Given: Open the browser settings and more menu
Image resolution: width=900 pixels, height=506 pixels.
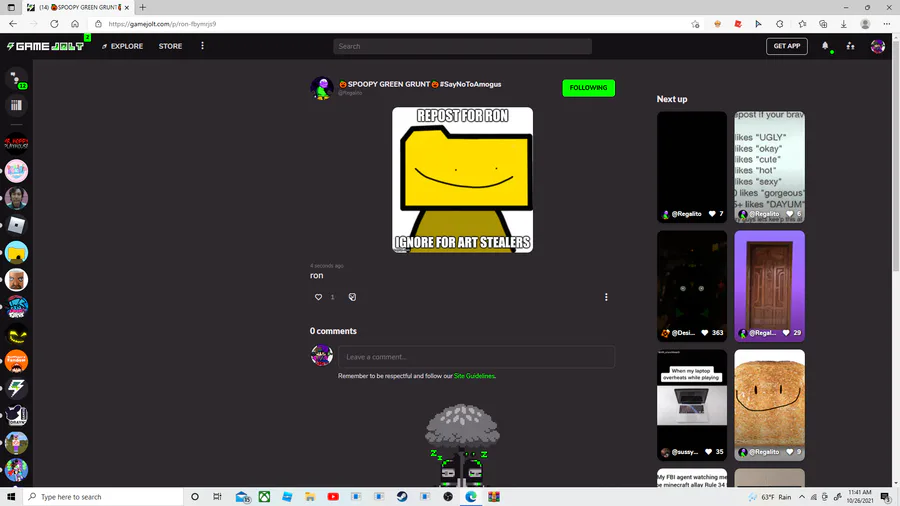Looking at the screenshot, I should [x=887, y=24].
